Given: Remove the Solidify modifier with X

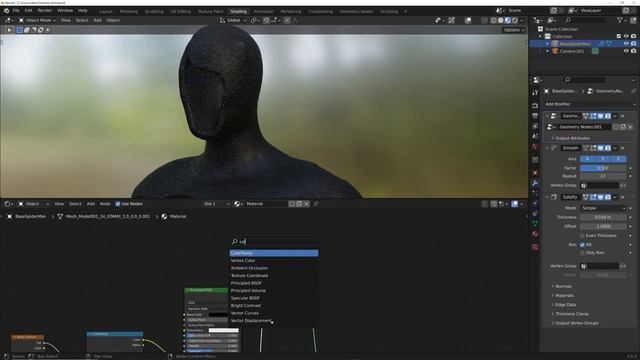Looking at the screenshot, I should coord(623,197).
